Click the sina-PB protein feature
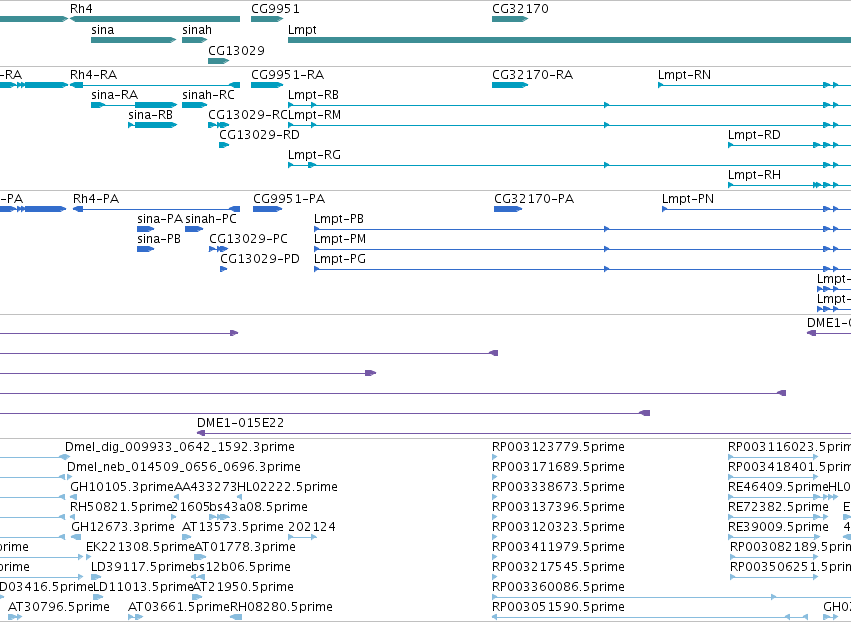851x622 pixels. coord(145,249)
